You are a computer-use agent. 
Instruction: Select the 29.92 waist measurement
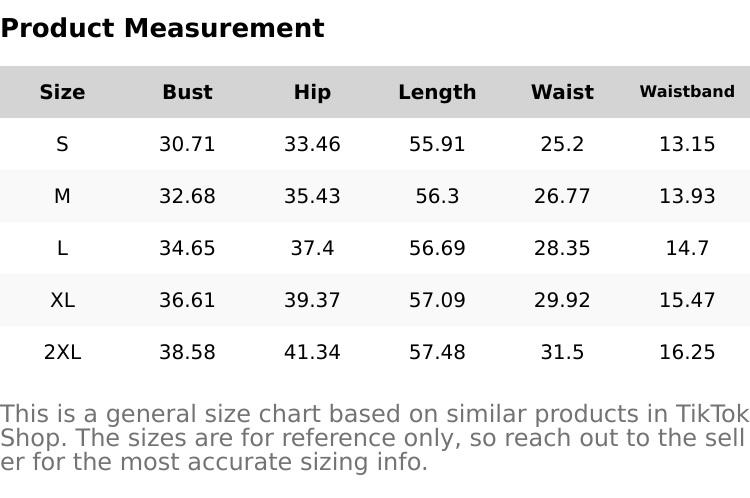pos(562,300)
